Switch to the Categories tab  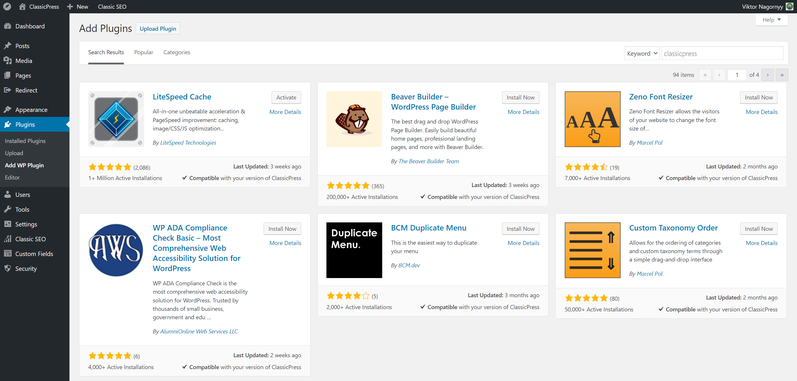click(177, 52)
